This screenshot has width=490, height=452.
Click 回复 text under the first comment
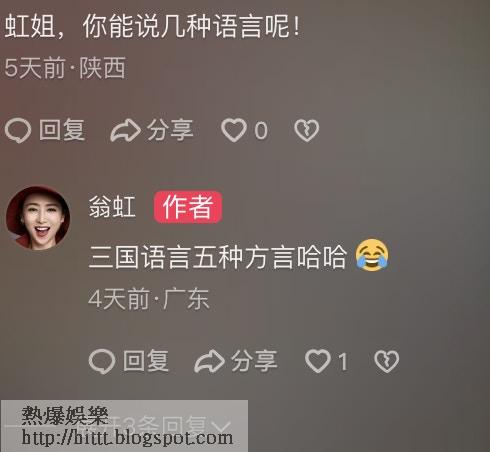[x=62, y=130]
